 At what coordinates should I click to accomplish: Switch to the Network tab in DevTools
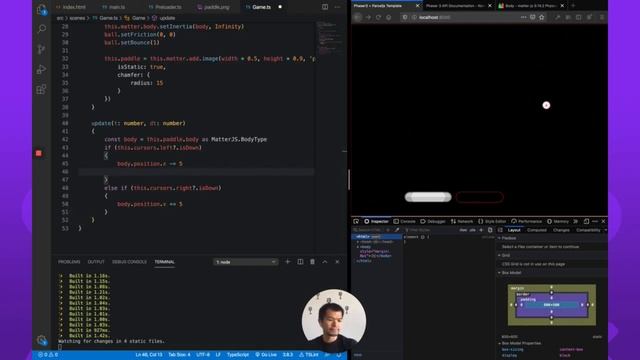click(x=462, y=221)
